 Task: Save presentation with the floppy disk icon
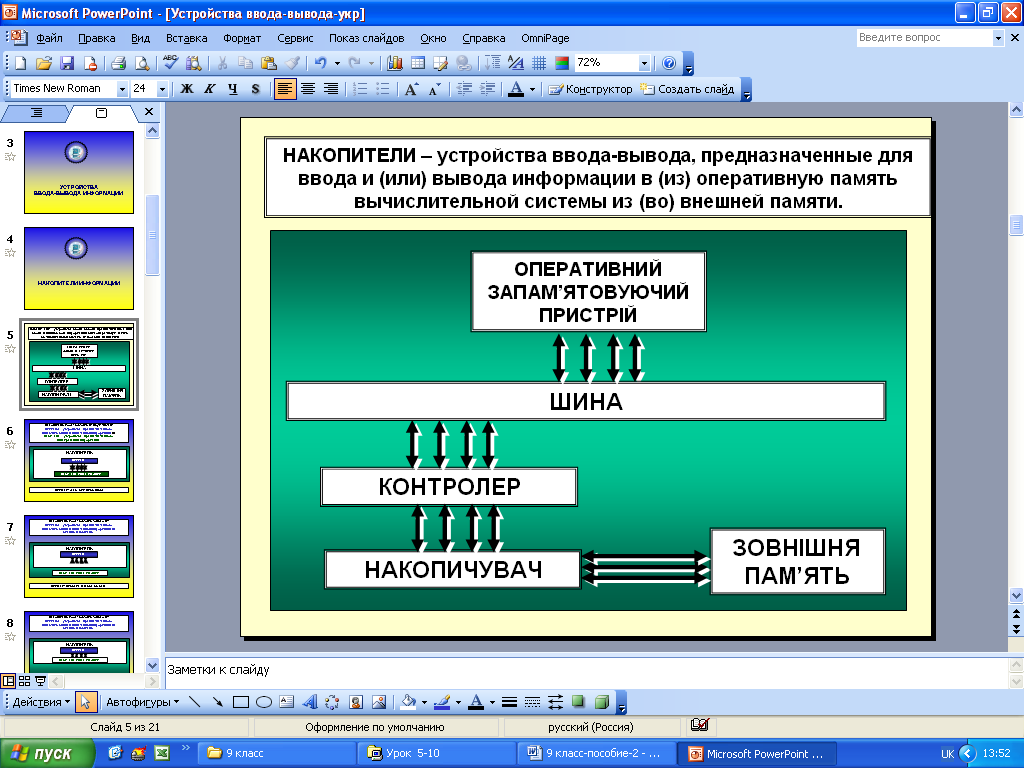tap(67, 63)
